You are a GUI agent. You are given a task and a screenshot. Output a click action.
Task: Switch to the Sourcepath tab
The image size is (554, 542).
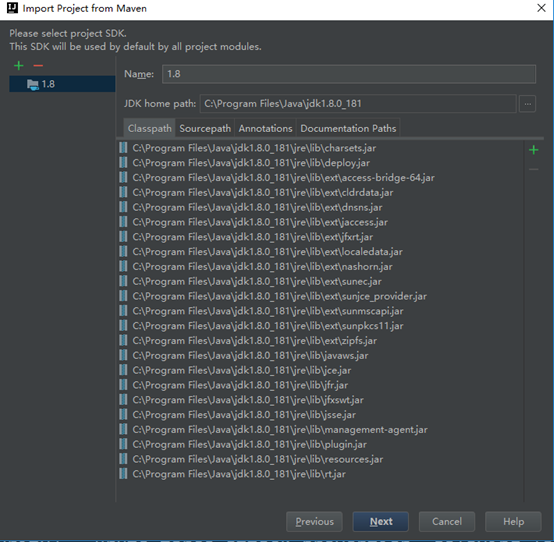[x=205, y=128]
